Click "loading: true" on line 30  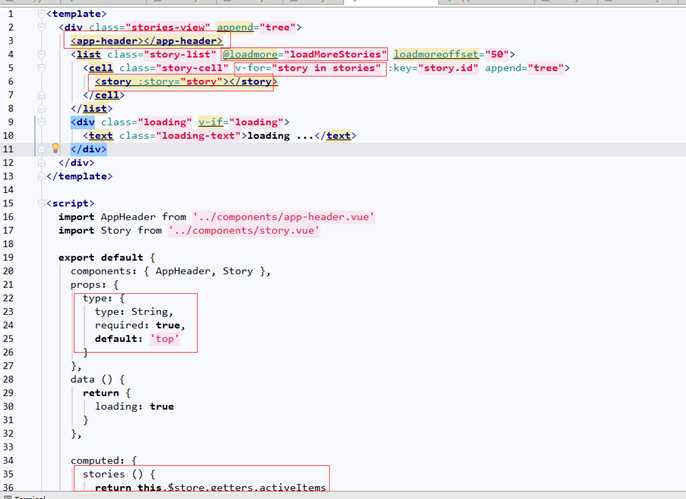pyautogui.click(x=134, y=407)
